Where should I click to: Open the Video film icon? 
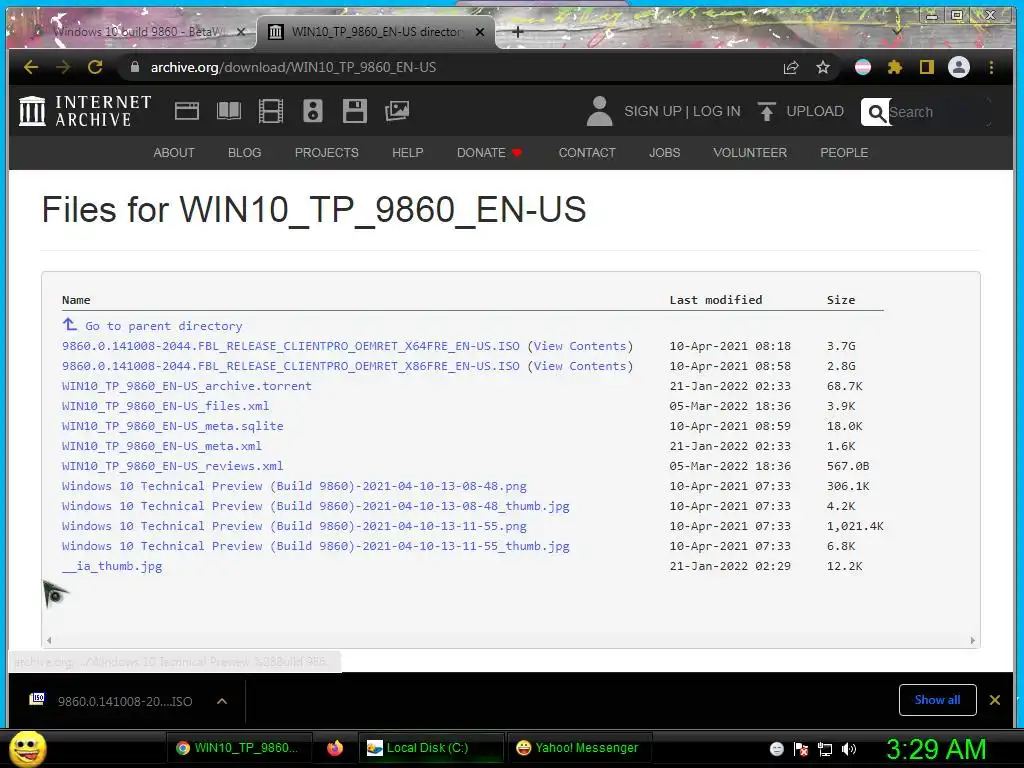tap(270, 111)
